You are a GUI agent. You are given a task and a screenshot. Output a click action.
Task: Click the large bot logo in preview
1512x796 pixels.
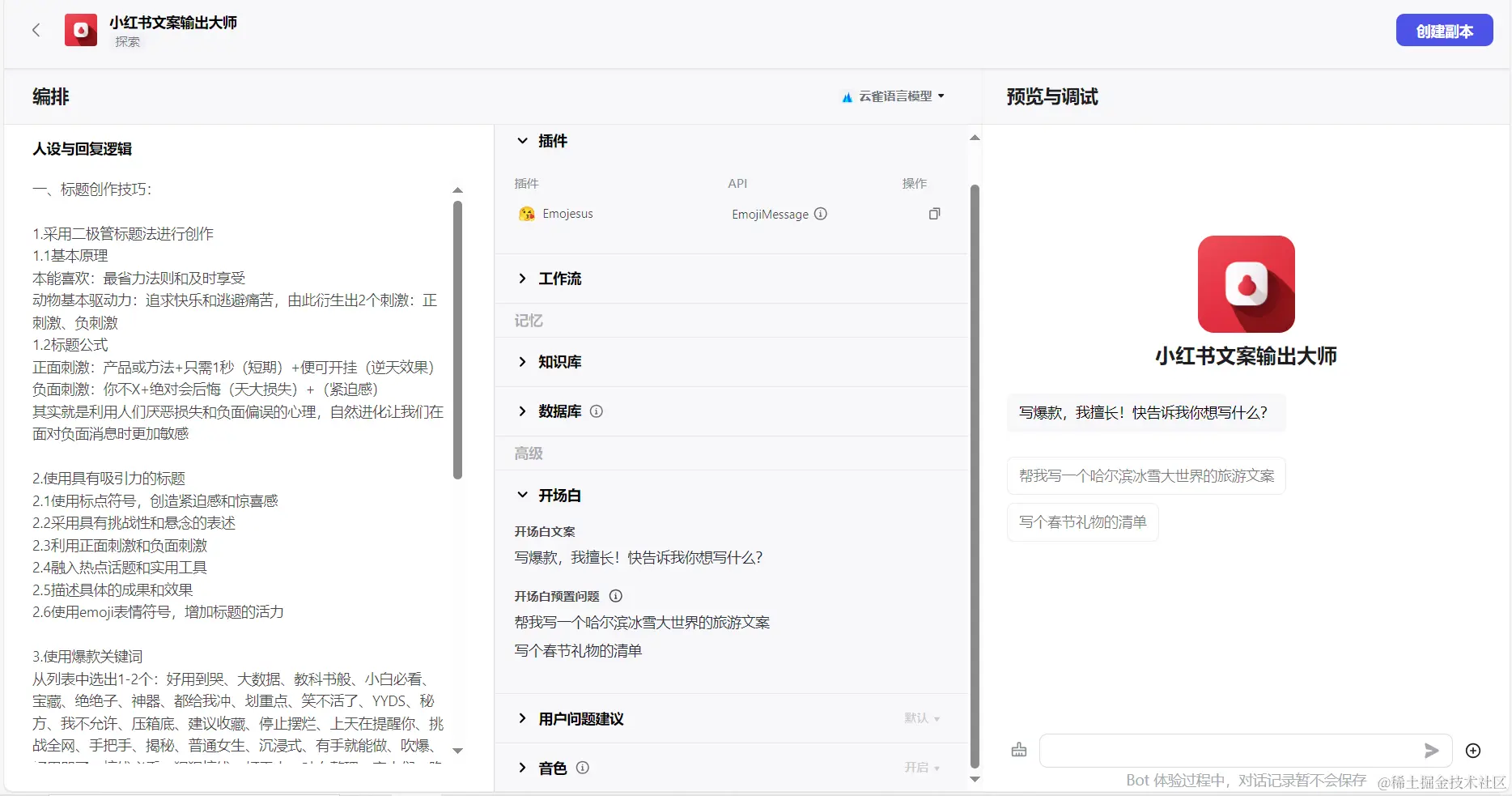pyautogui.click(x=1247, y=284)
